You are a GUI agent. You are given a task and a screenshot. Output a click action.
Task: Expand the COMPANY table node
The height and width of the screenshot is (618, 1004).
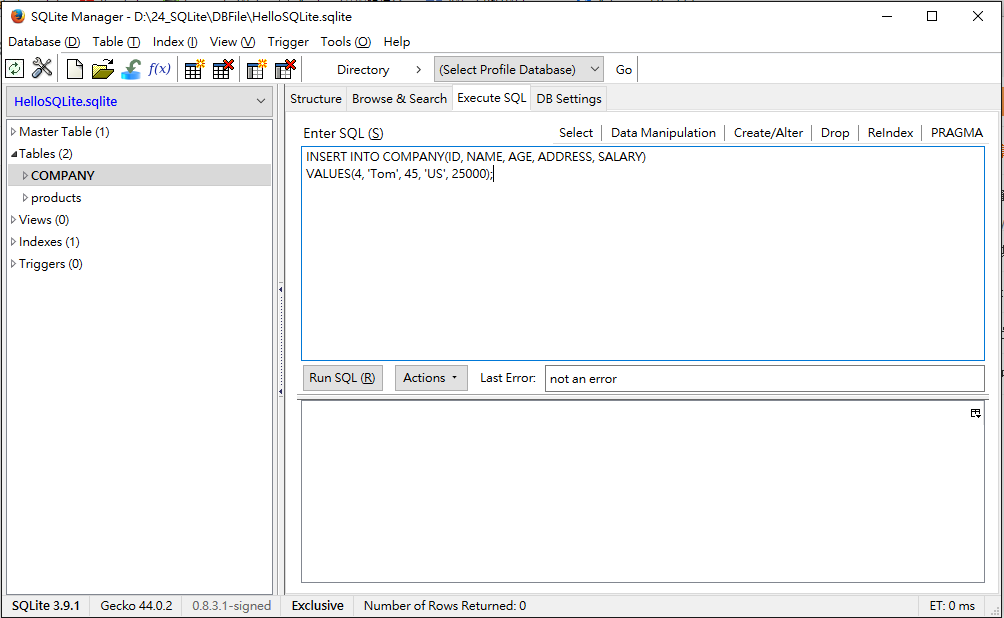[25, 175]
